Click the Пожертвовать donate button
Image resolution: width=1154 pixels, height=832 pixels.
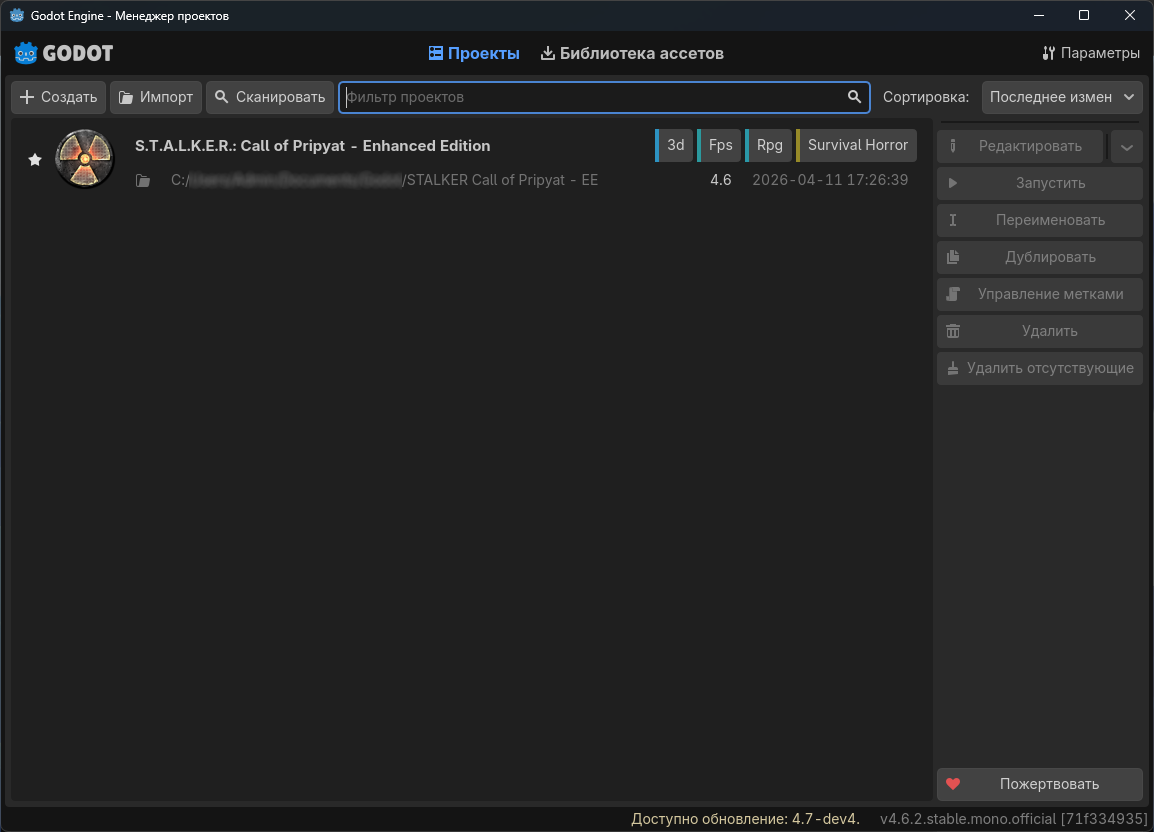[1040, 784]
